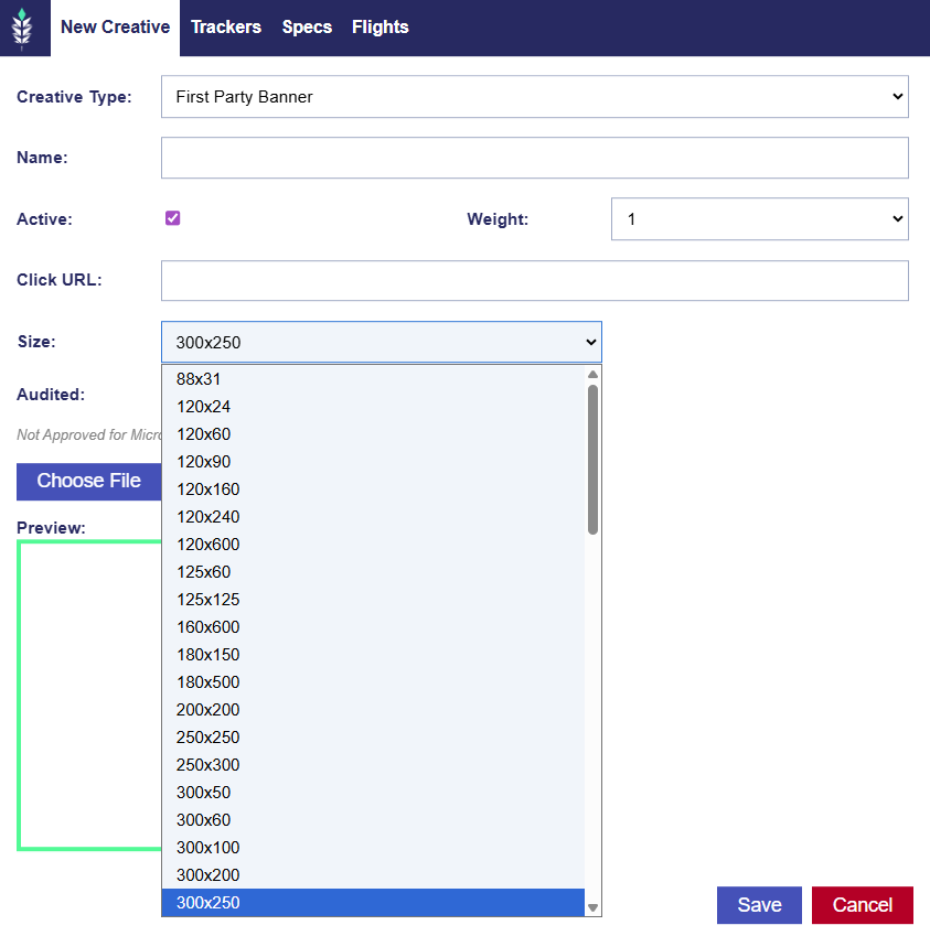Select the 88x31 size option
Screen dimensions: 930x936
coord(199,379)
